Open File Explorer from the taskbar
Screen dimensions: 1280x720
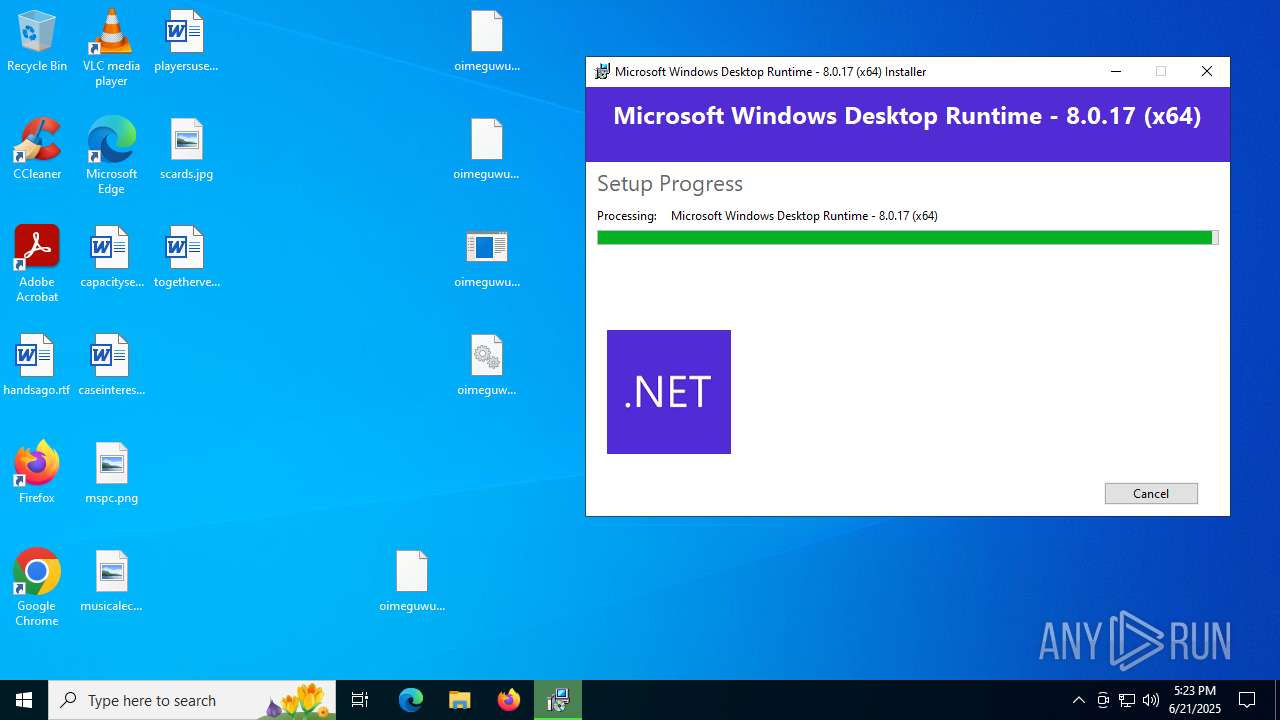(460, 700)
